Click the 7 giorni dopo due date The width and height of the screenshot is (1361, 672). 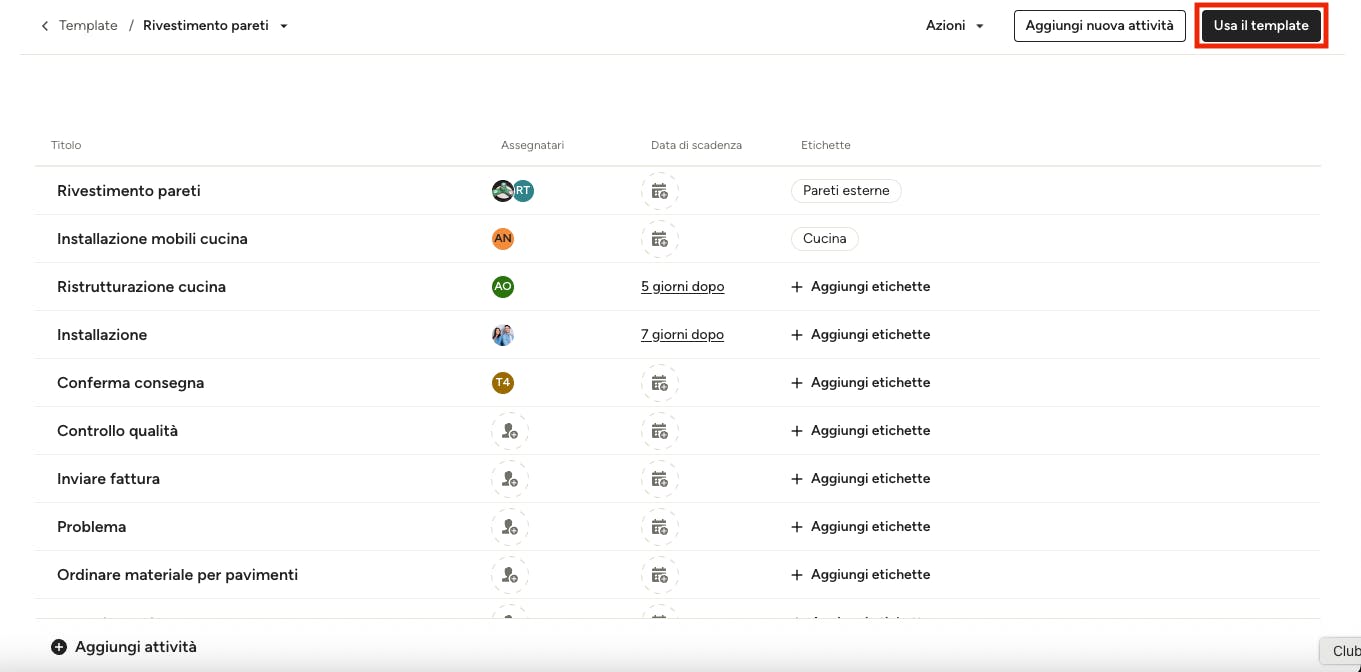682,335
